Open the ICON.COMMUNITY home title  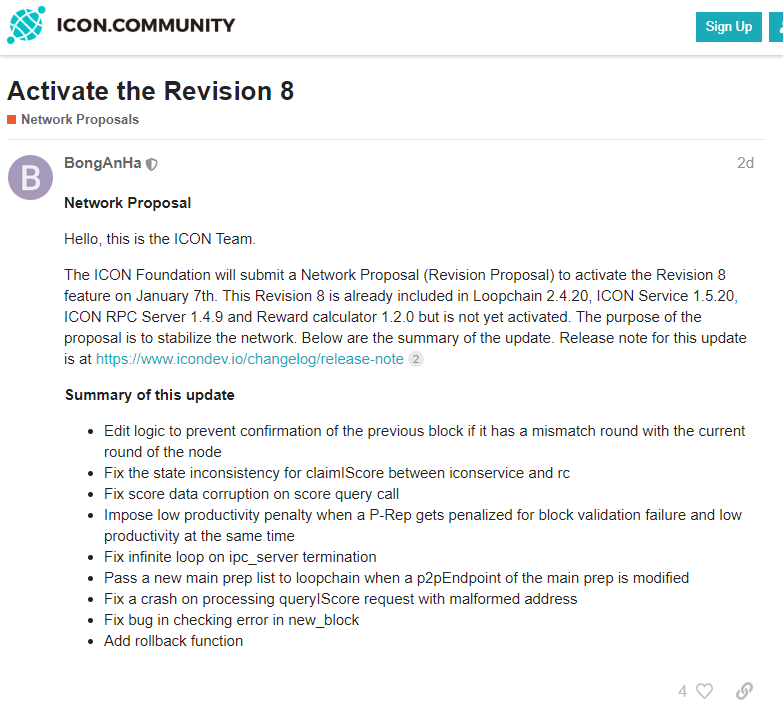point(145,25)
